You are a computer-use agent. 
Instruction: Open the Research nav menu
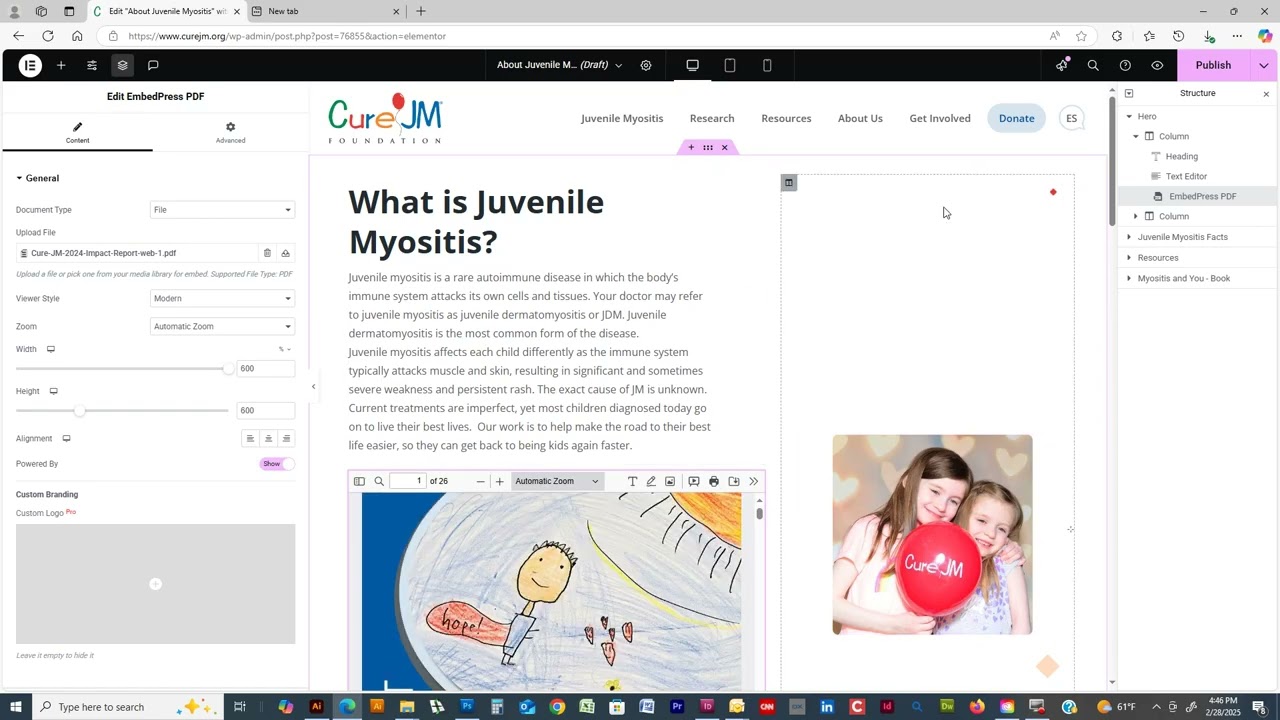tap(712, 118)
